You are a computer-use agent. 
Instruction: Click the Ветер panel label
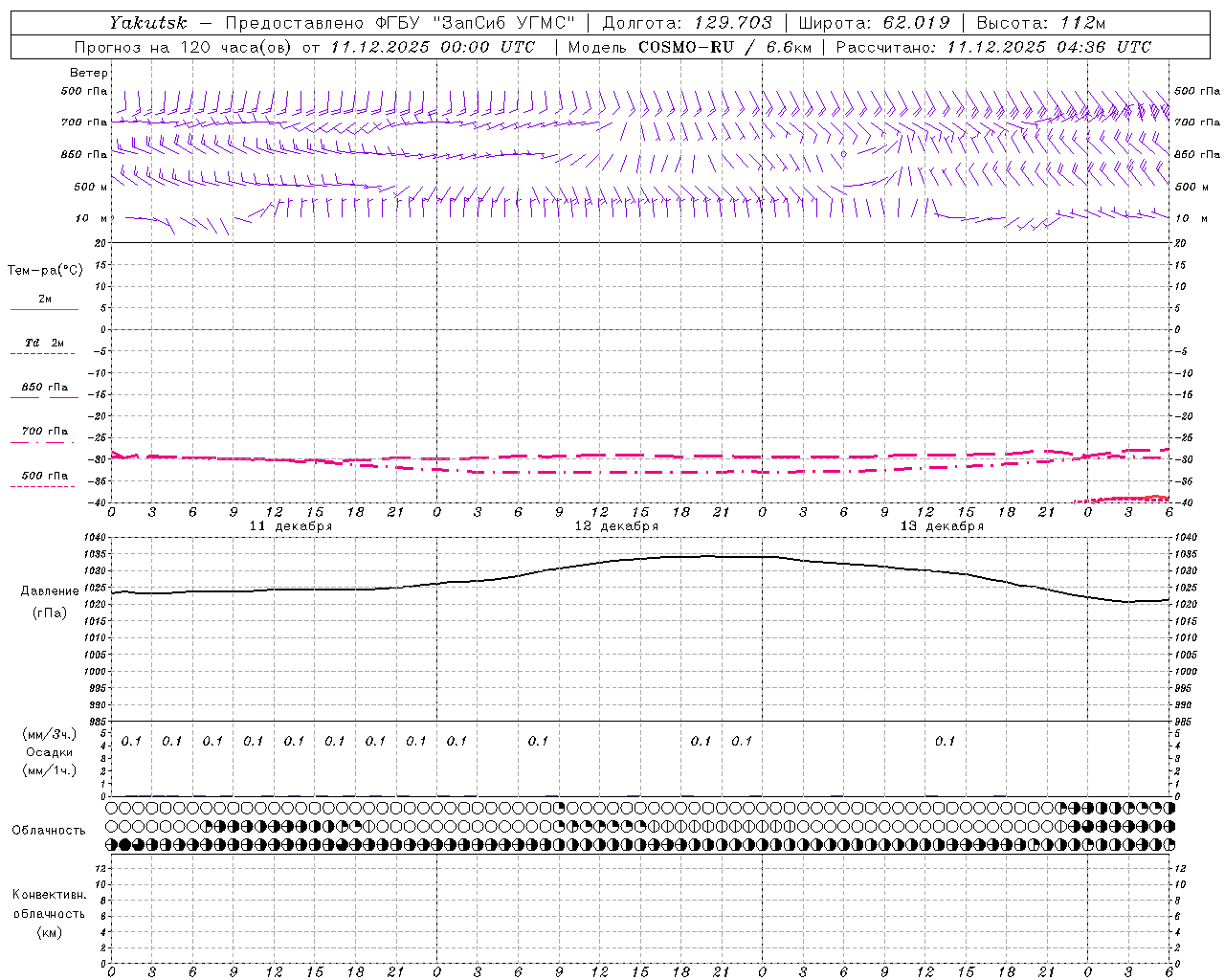[x=89, y=73]
